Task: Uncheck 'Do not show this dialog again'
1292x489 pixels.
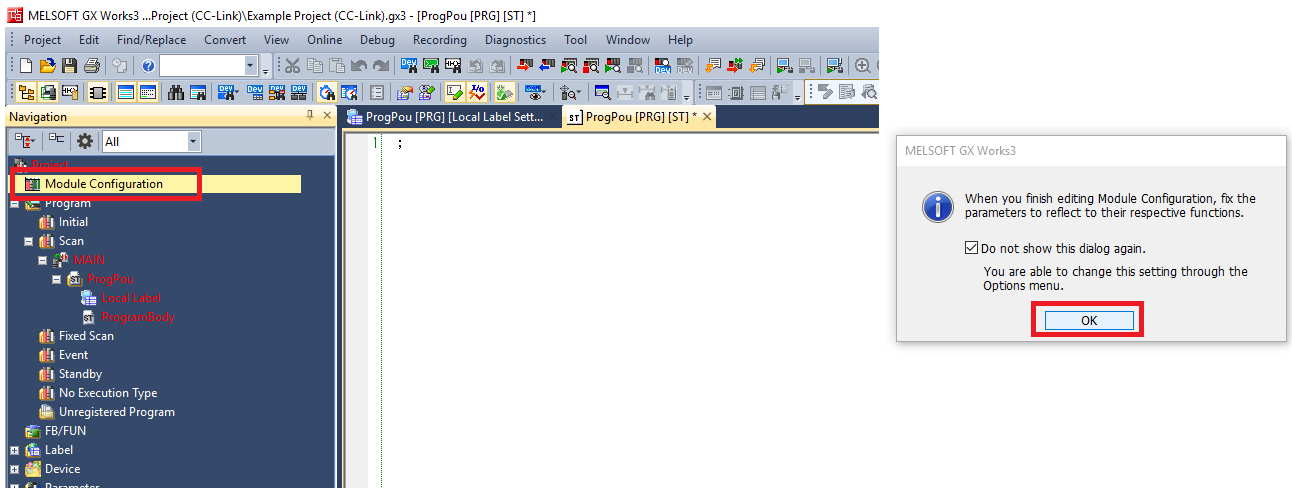Action: tap(972, 248)
